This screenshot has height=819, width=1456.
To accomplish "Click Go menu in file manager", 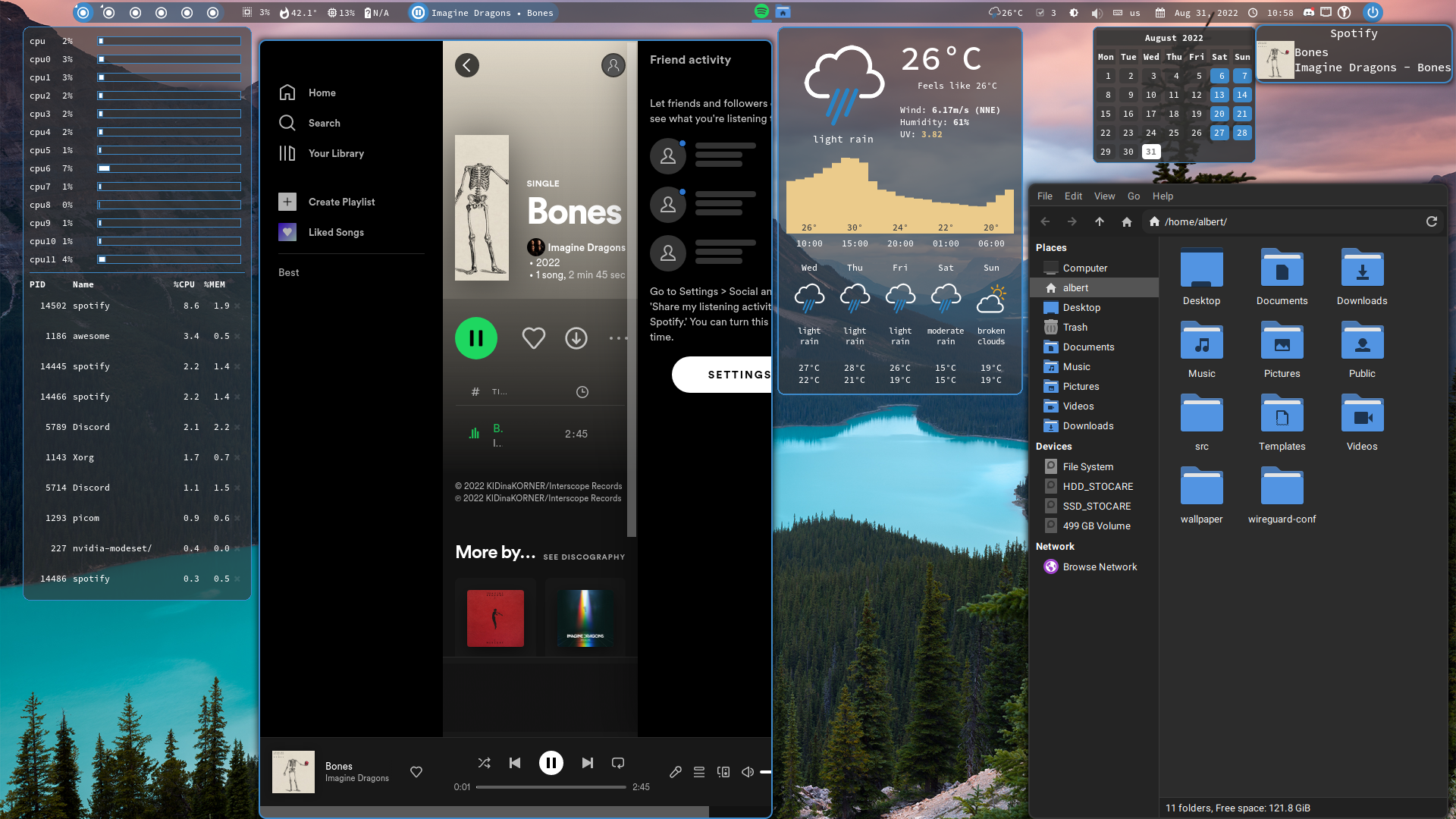I will 1133,195.
